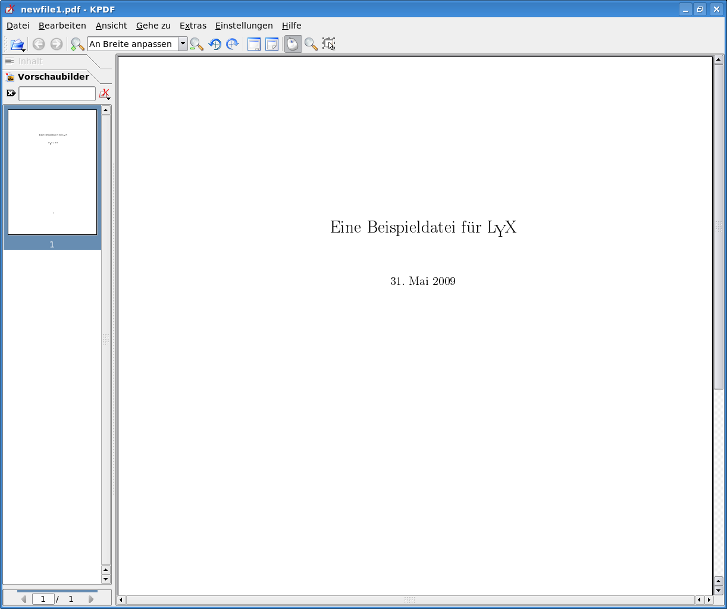Click the current page number field
The width and height of the screenshot is (727, 609).
[43, 599]
